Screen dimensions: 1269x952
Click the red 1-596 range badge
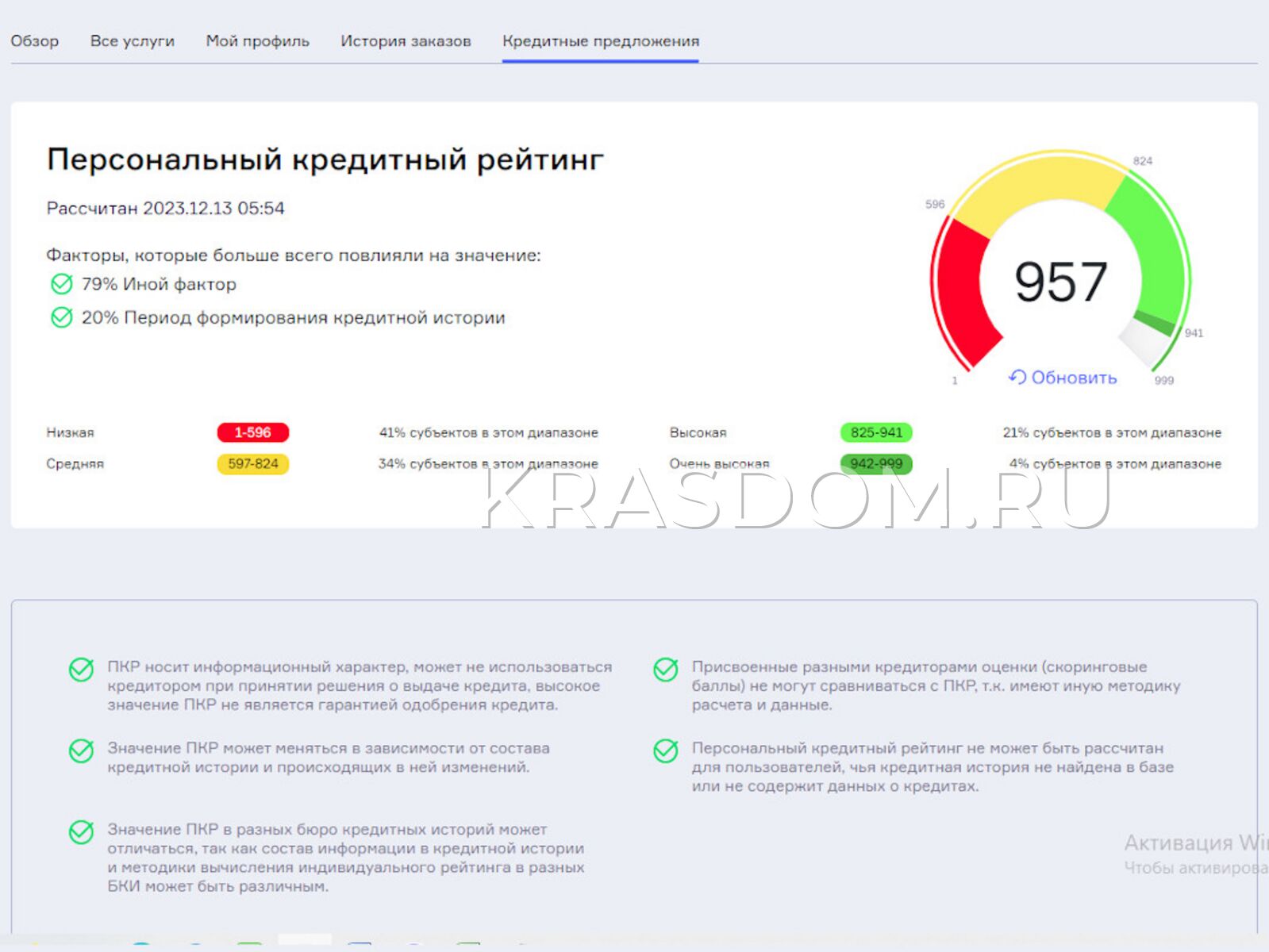point(252,432)
